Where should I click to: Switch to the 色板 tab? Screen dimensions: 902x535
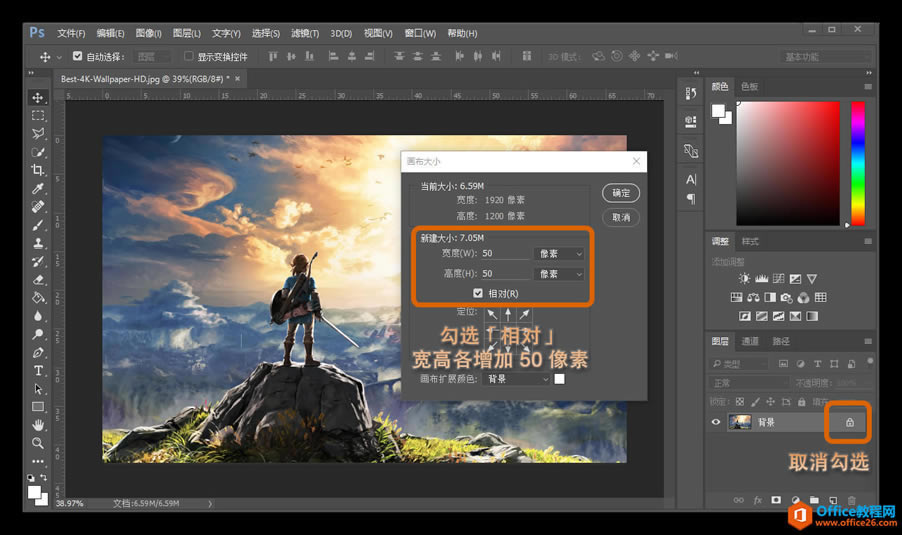pyautogui.click(x=750, y=87)
